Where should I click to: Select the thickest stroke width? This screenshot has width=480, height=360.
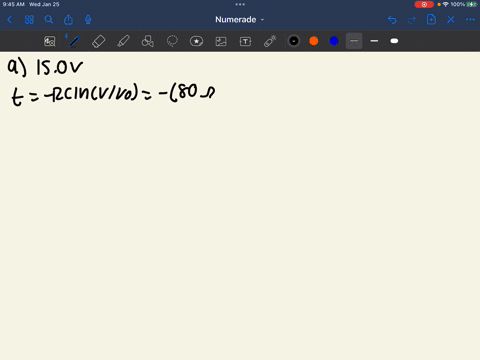394,41
